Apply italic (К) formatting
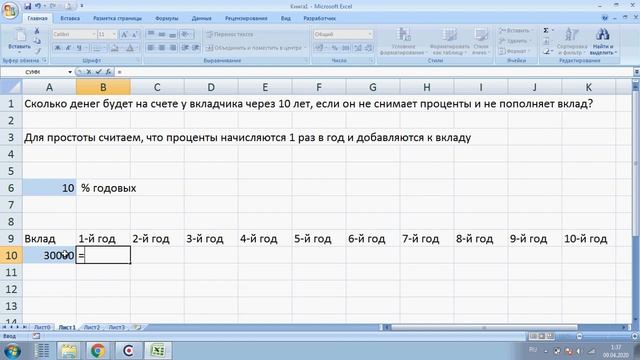 point(68,48)
